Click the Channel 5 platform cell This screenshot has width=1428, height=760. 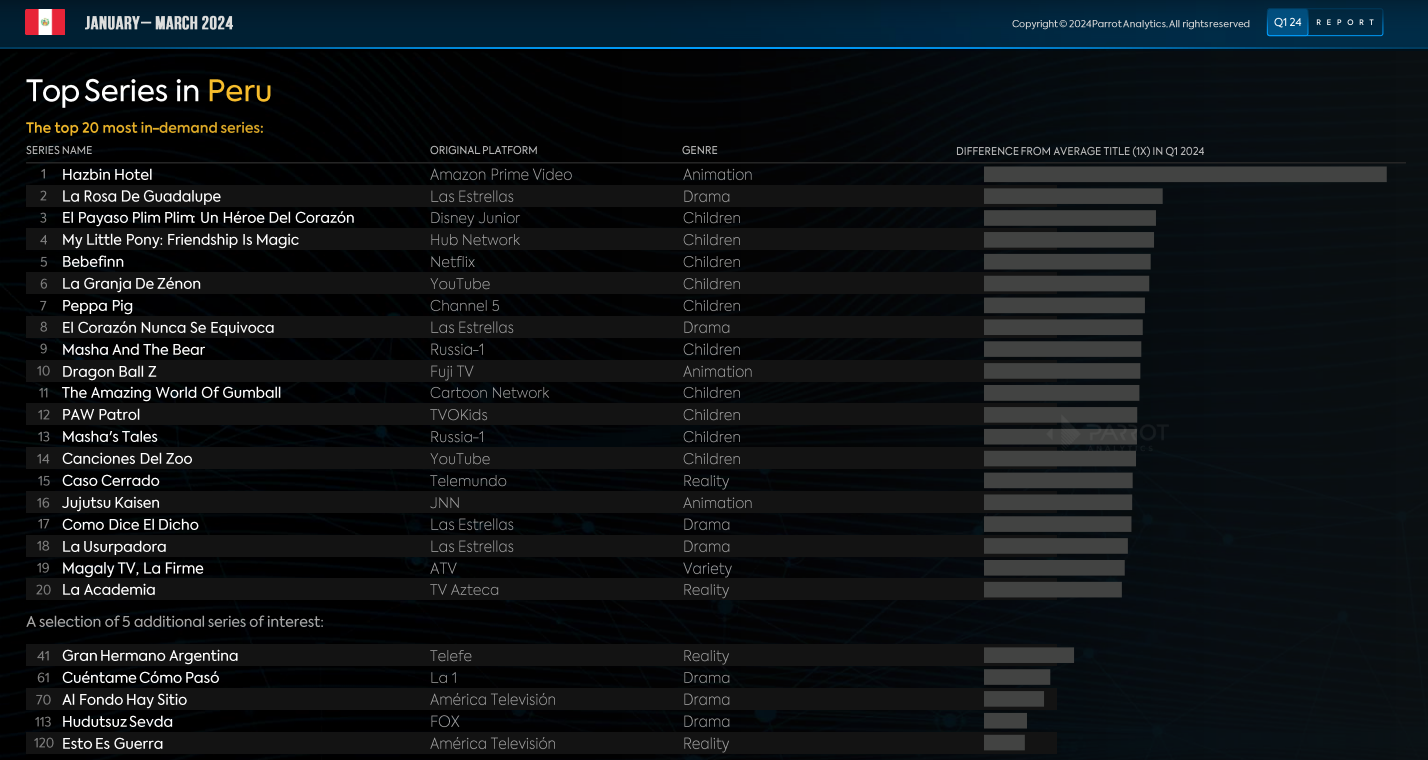pyautogui.click(x=465, y=306)
